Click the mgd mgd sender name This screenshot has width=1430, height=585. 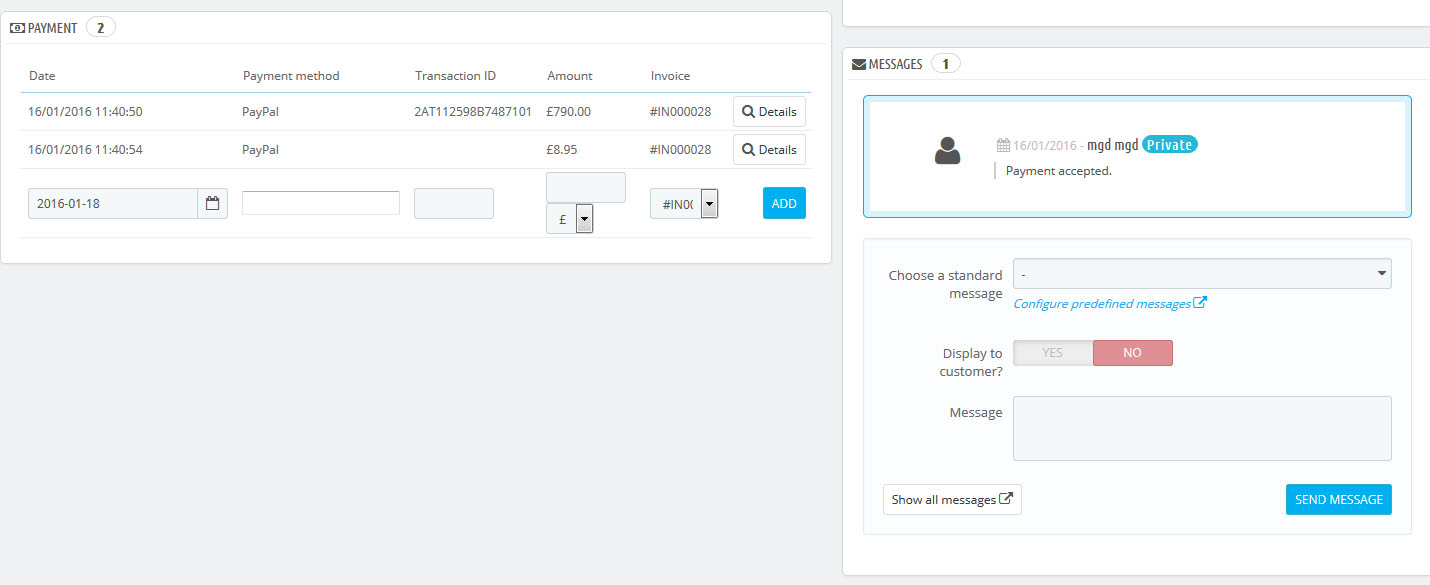pyautogui.click(x=1113, y=145)
